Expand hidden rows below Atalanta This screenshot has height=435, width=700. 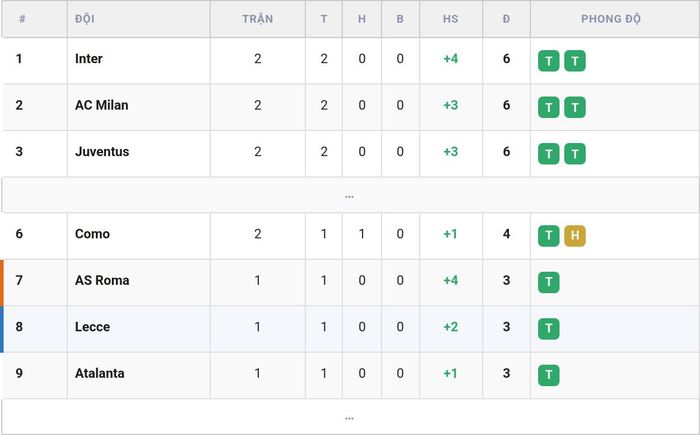click(x=350, y=417)
